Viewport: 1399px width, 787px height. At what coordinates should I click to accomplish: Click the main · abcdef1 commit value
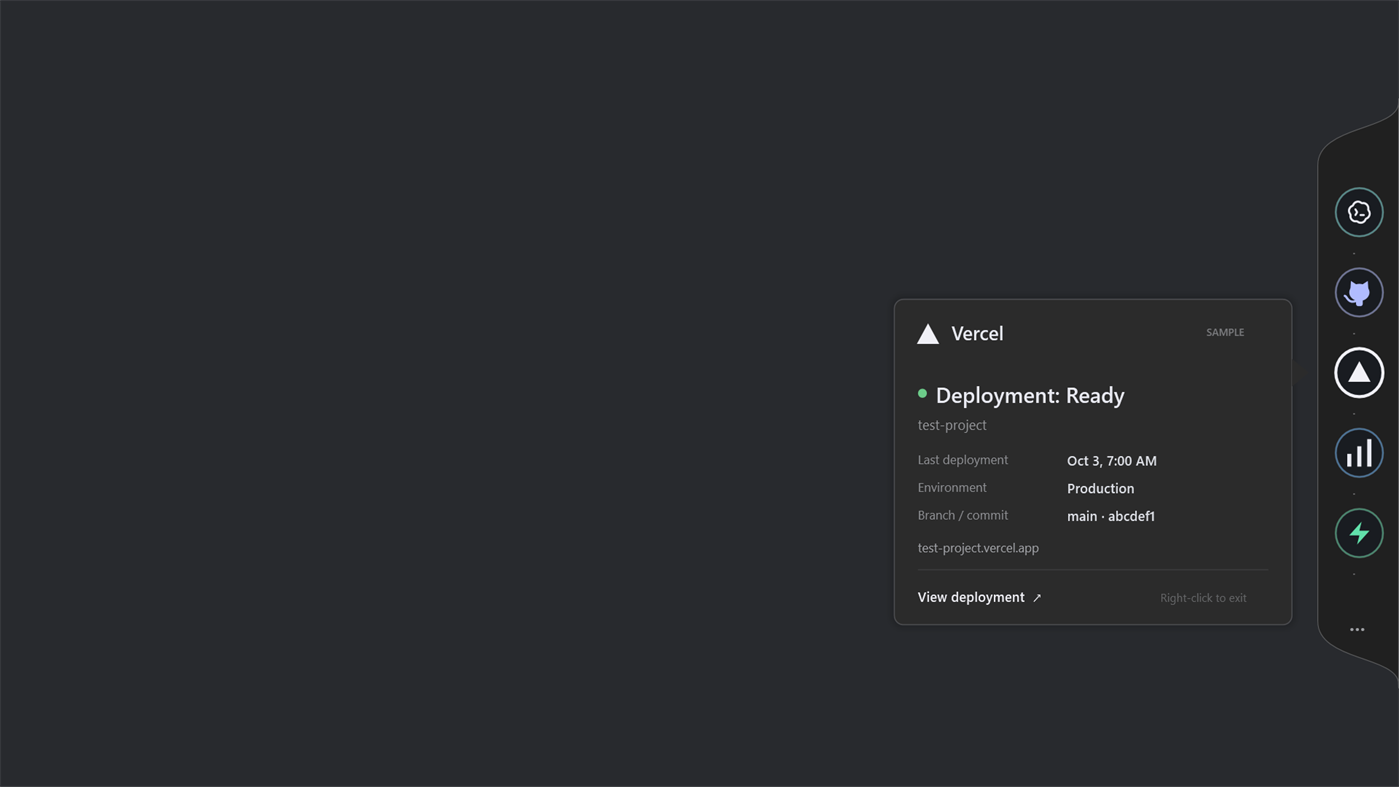tap(1111, 516)
